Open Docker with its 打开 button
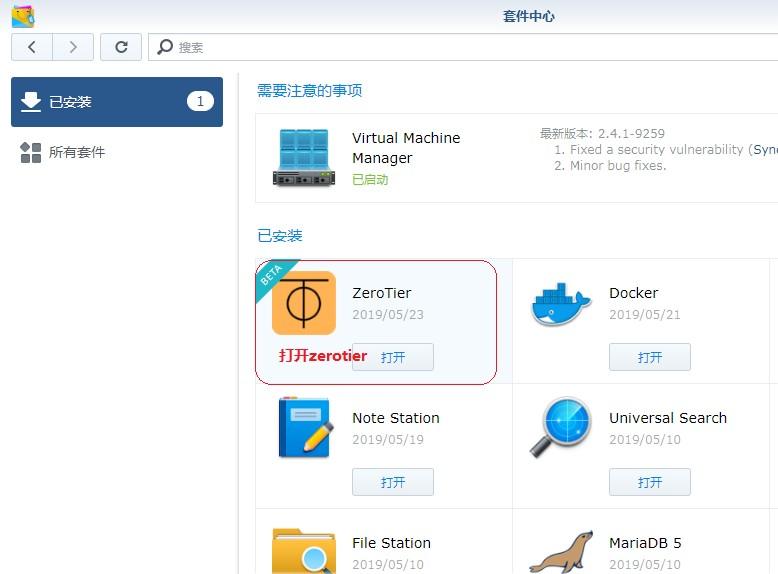Image resolution: width=778 pixels, height=574 pixels. click(x=650, y=357)
